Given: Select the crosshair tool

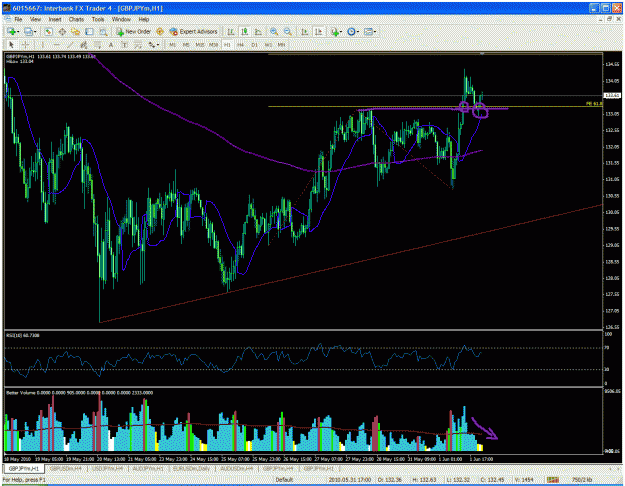Looking at the screenshot, I should tap(25, 45).
